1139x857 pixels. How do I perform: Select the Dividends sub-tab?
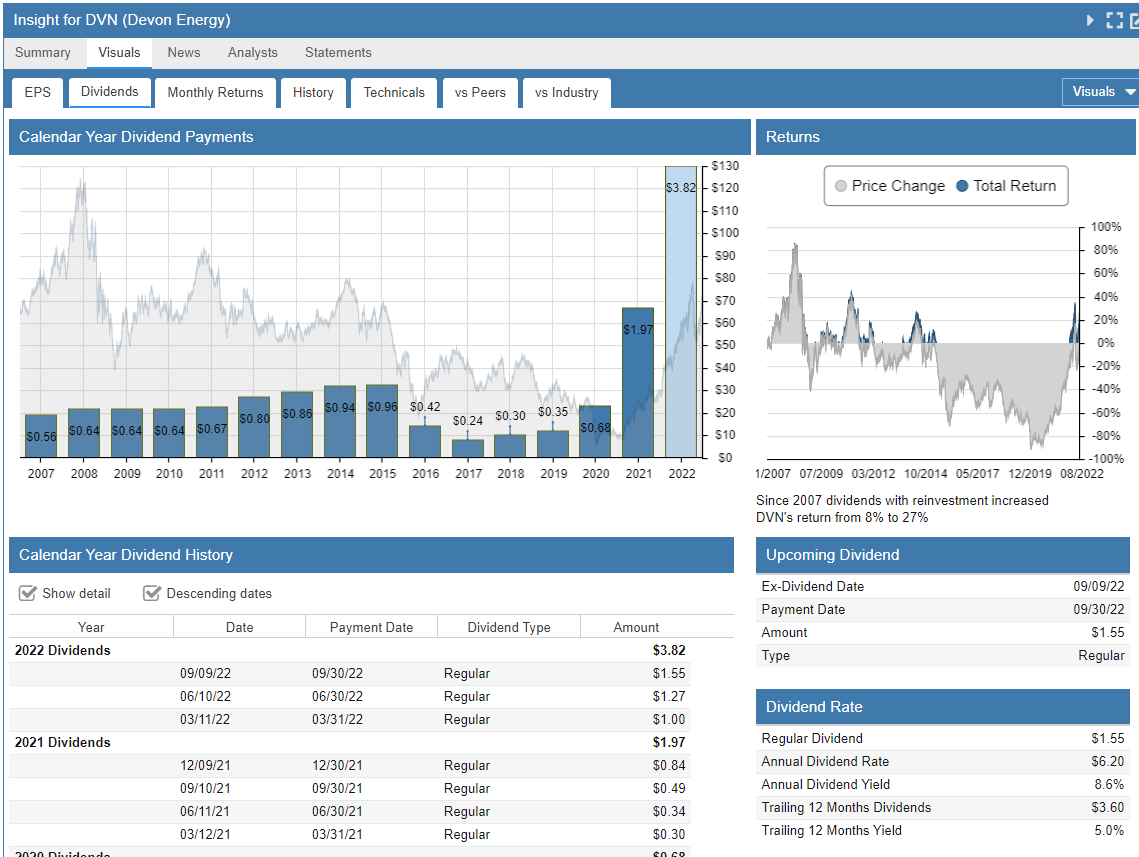pos(110,92)
